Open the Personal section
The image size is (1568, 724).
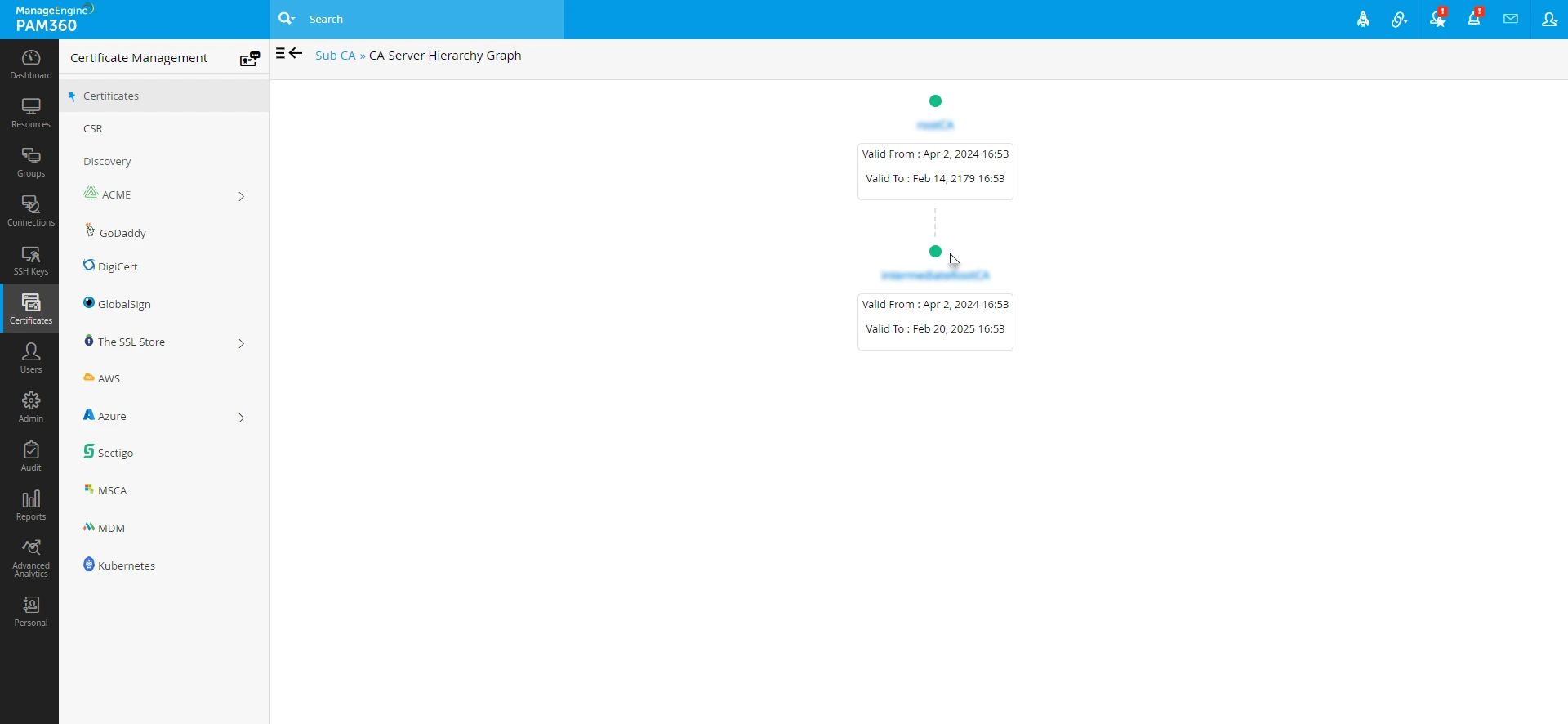[30, 611]
